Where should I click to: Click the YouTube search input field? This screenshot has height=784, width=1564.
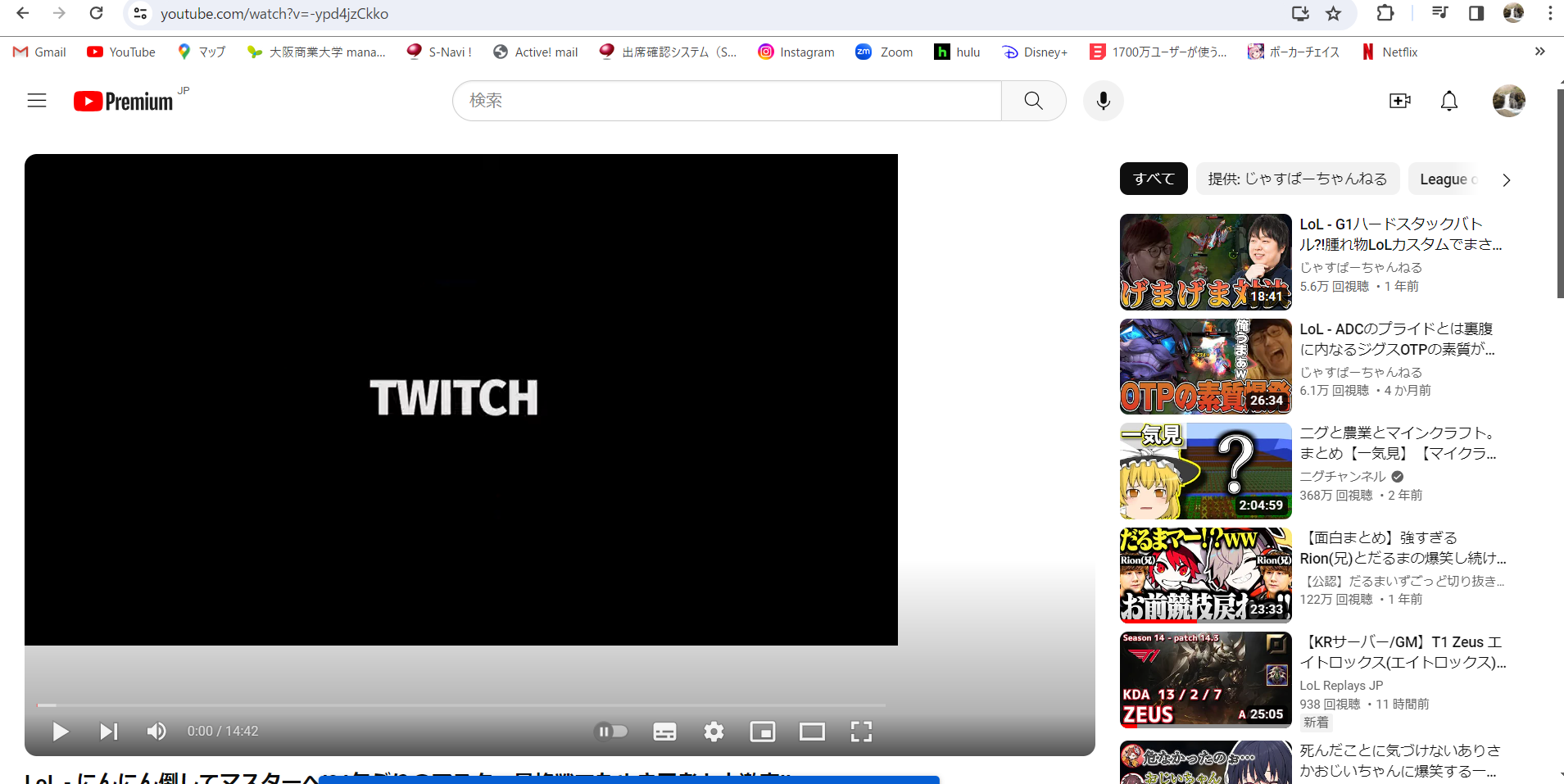[x=727, y=101]
